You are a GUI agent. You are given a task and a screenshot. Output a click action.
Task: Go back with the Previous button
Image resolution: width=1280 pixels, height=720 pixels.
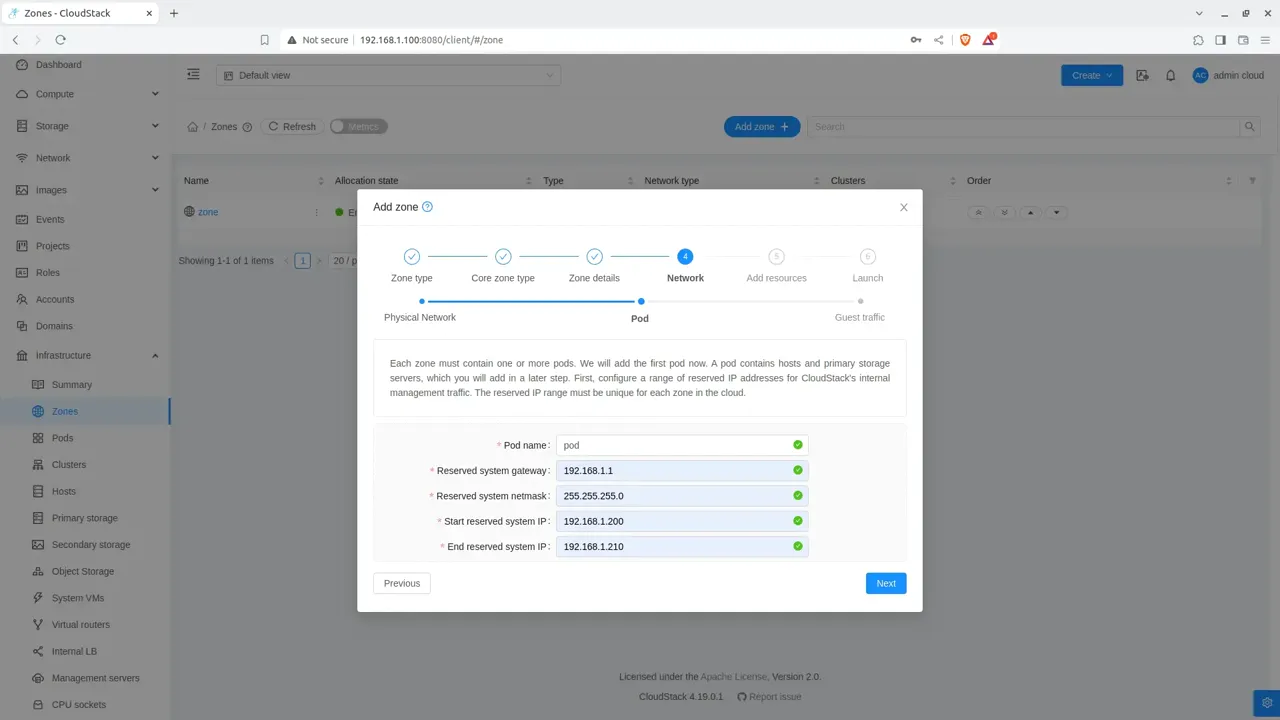click(x=402, y=583)
